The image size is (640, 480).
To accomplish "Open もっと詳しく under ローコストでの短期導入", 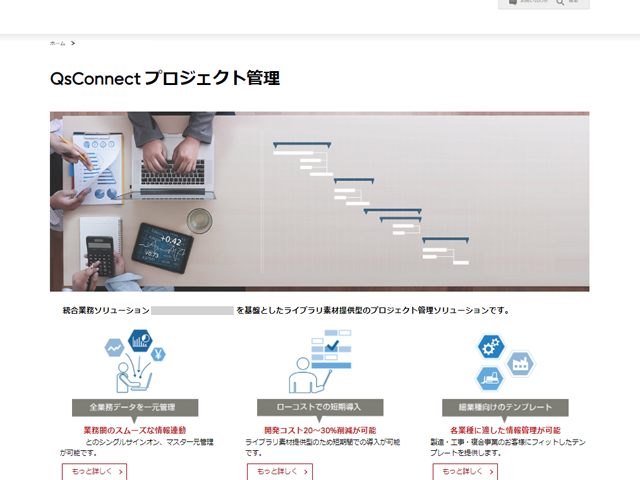I will [280, 471].
